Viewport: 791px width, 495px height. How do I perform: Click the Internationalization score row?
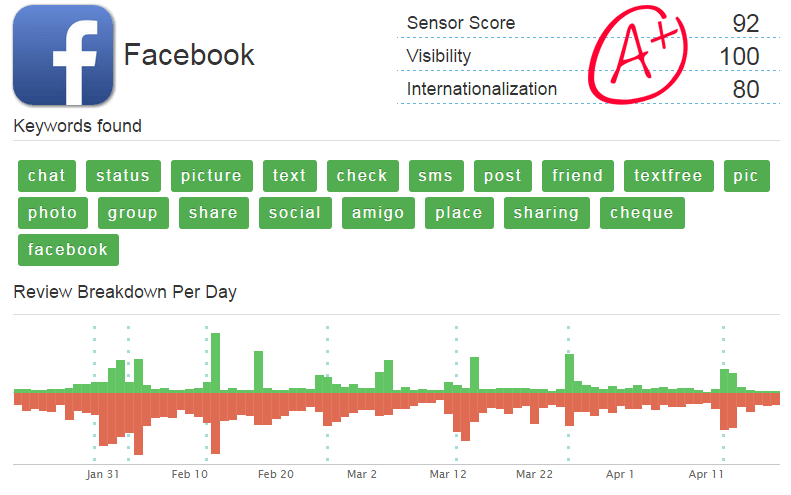(x=585, y=89)
